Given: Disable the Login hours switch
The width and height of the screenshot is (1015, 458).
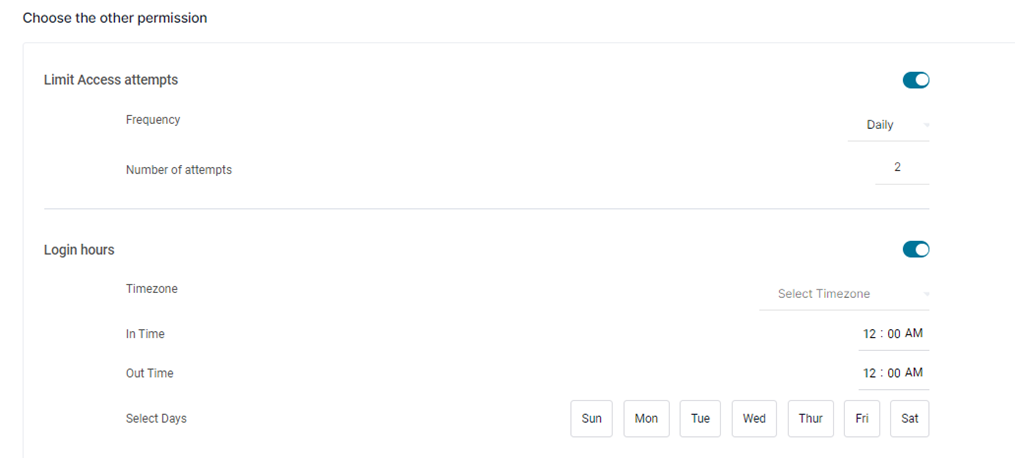Looking at the screenshot, I should [916, 249].
